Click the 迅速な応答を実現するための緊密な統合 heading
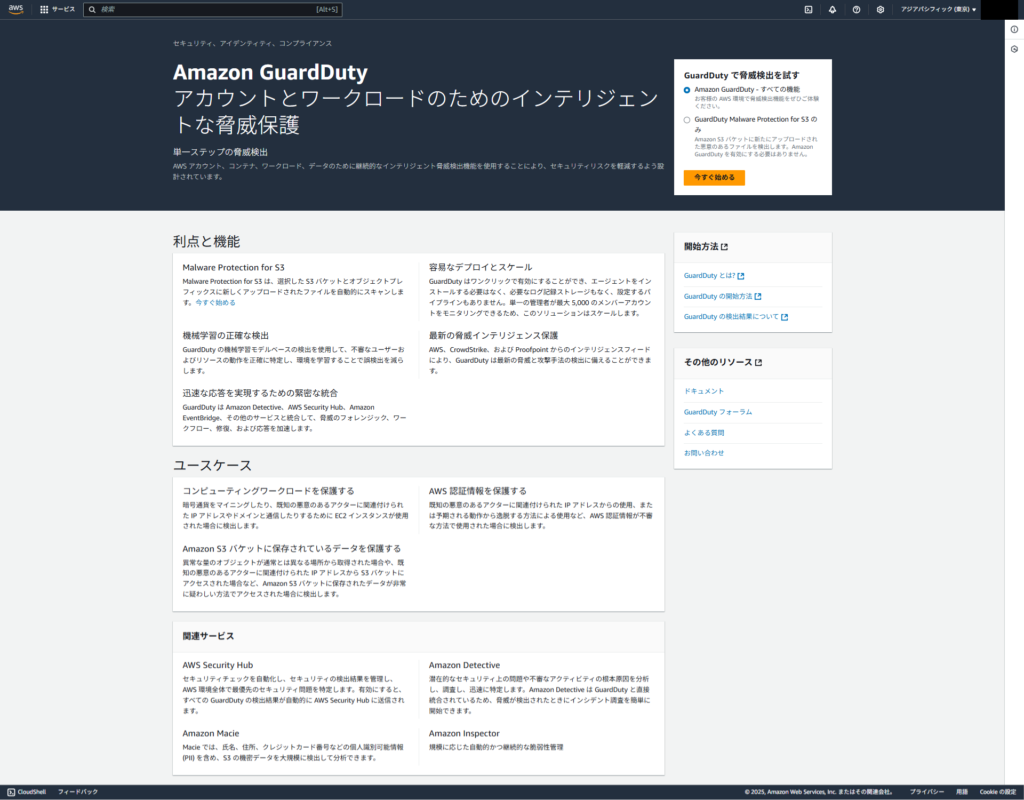Viewport: 1024px width, 800px height. [x=260, y=393]
